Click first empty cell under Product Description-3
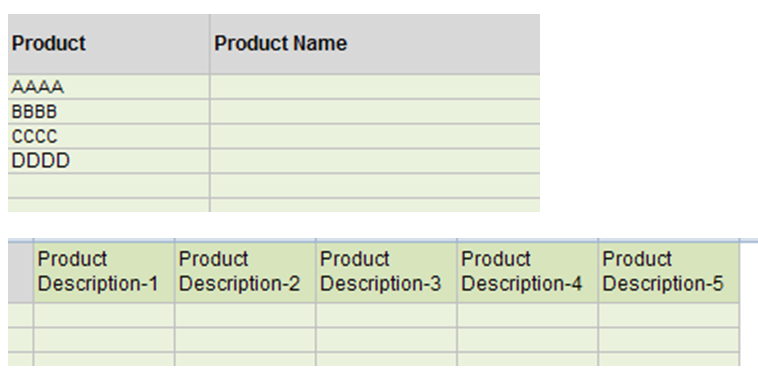This screenshot has height=379, width=758. point(386,315)
